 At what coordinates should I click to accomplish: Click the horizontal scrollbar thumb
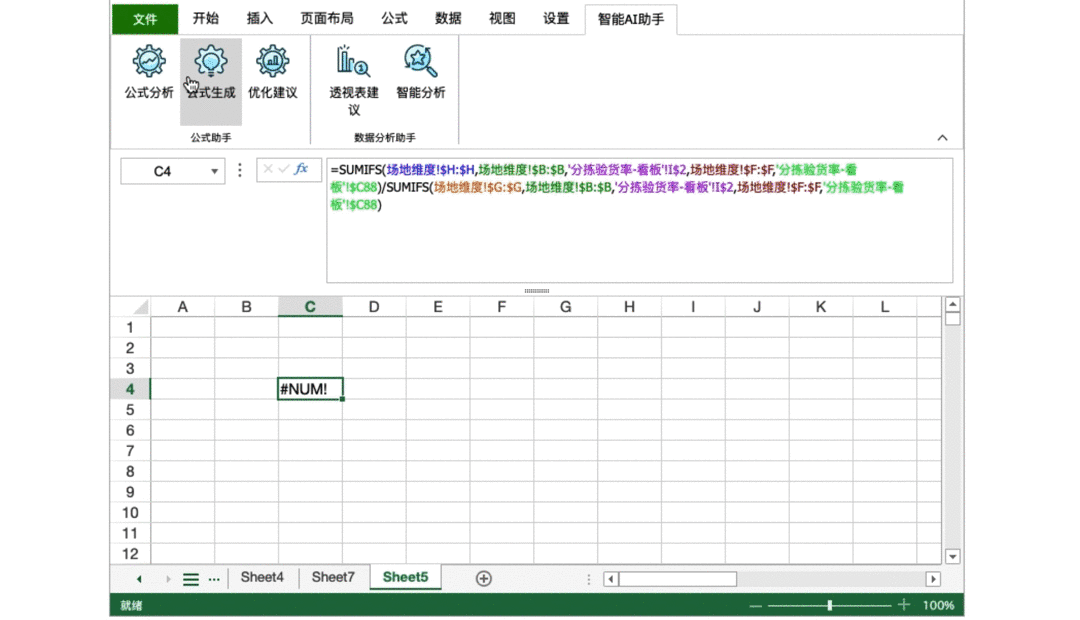(678, 579)
